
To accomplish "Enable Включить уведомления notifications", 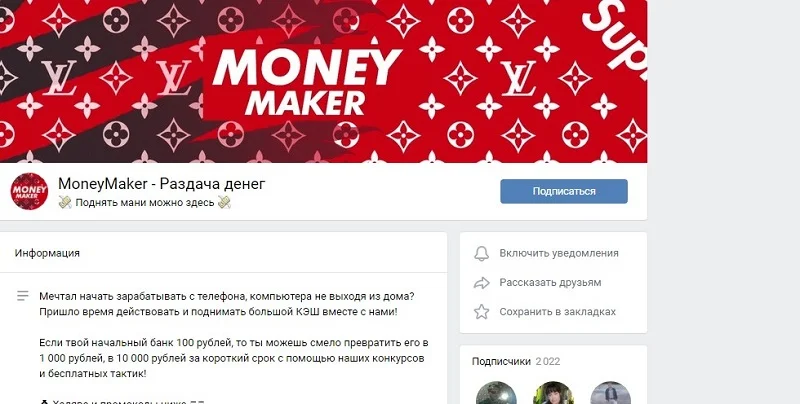I will (x=559, y=253).
